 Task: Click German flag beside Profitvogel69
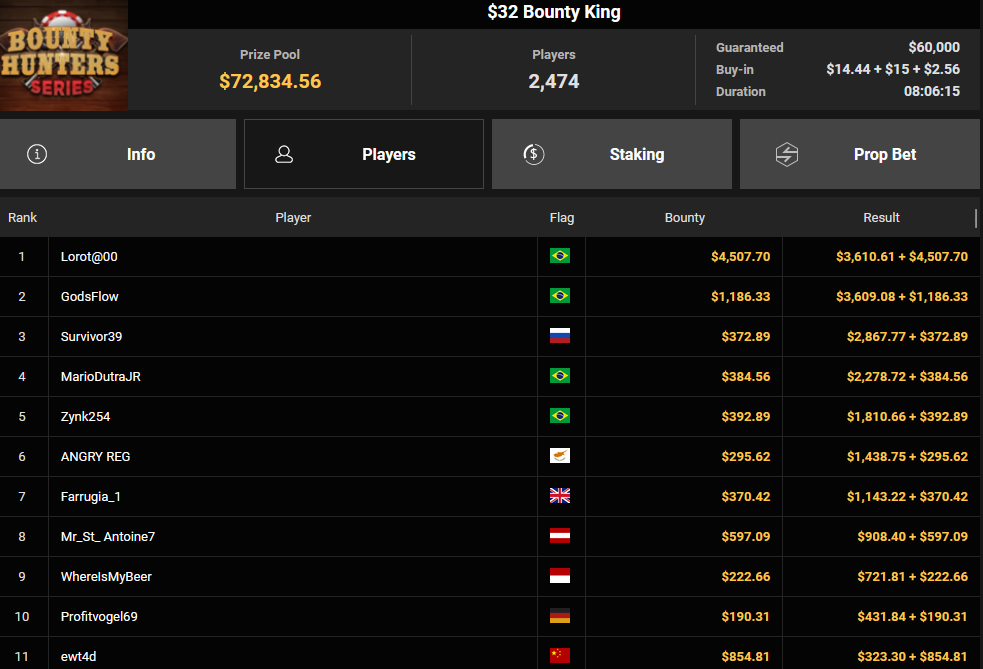[x=560, y=616]
